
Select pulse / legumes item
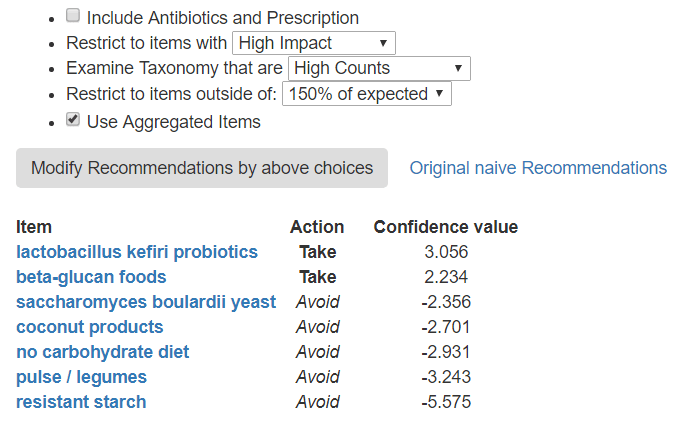tap(81, 377)
